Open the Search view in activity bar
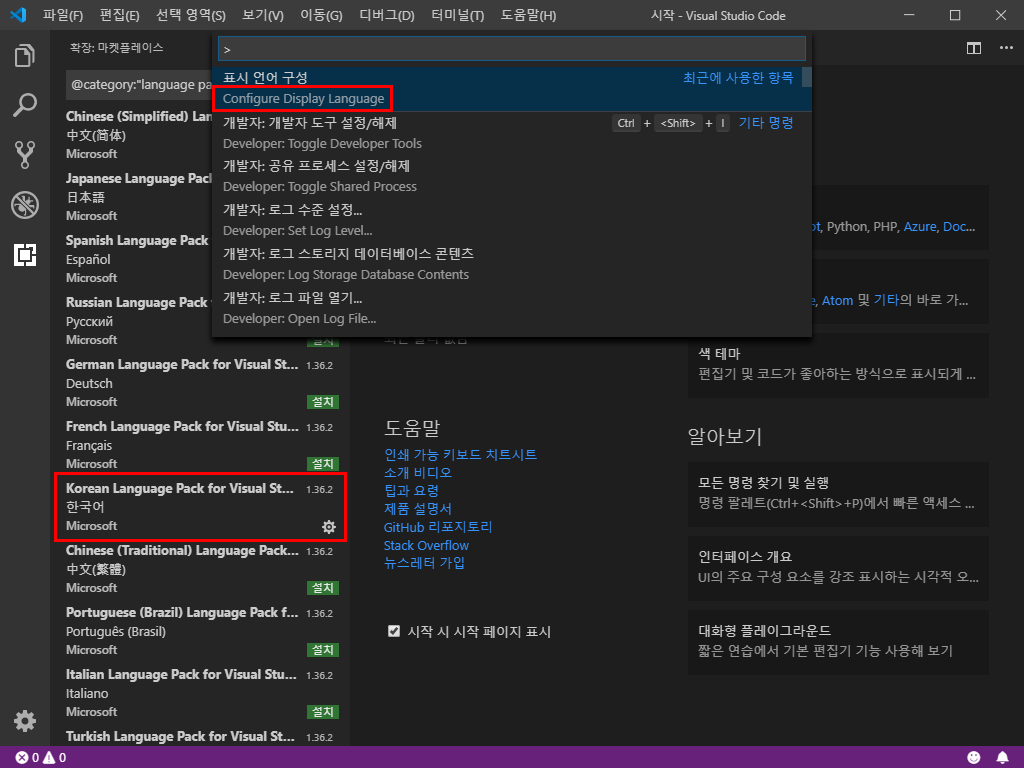The height and width of the screenshot is (768, 1024). coord(25,105)
